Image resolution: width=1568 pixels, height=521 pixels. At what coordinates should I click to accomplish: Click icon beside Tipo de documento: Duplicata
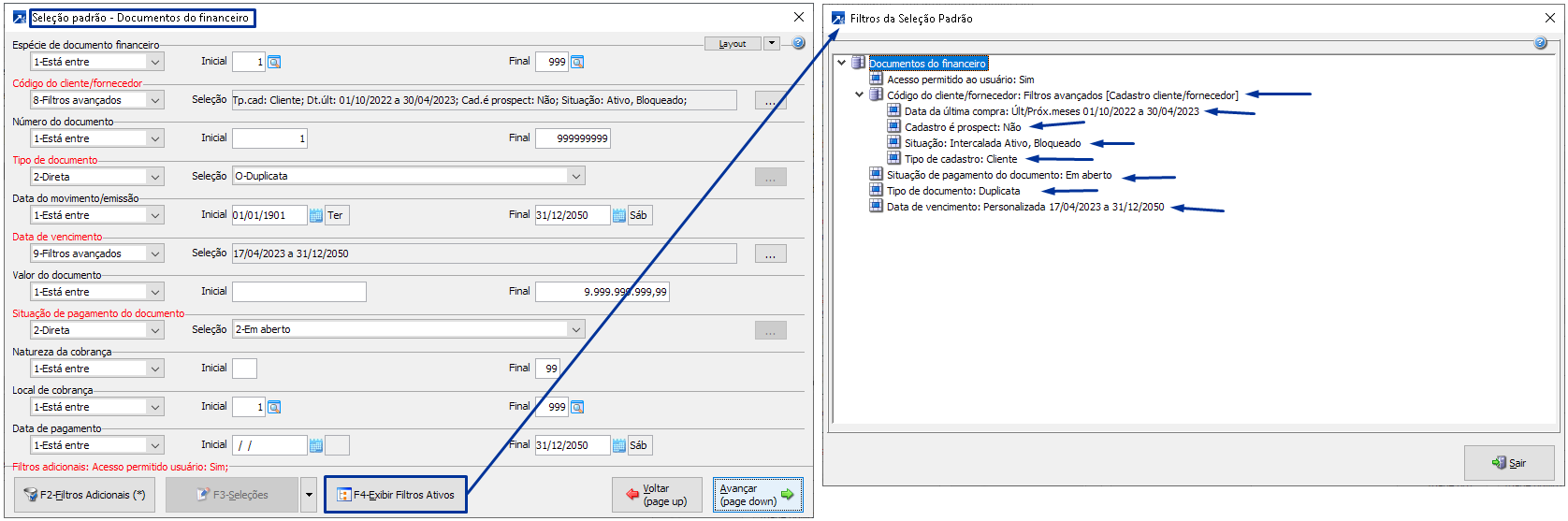(x=876, y=190)
